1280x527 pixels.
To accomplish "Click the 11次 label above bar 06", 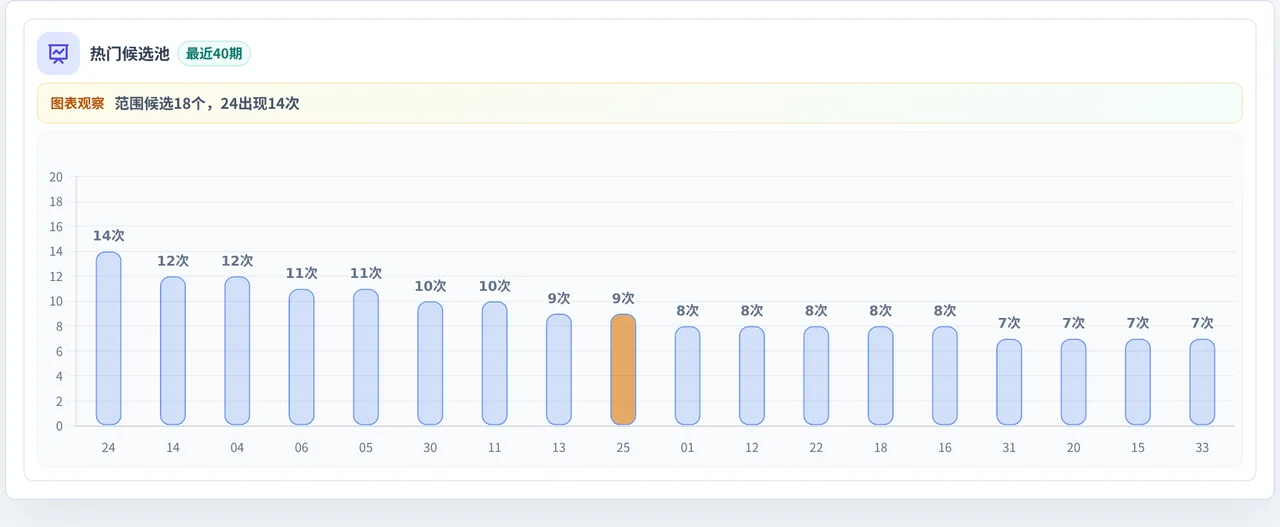I will point(301,273).
